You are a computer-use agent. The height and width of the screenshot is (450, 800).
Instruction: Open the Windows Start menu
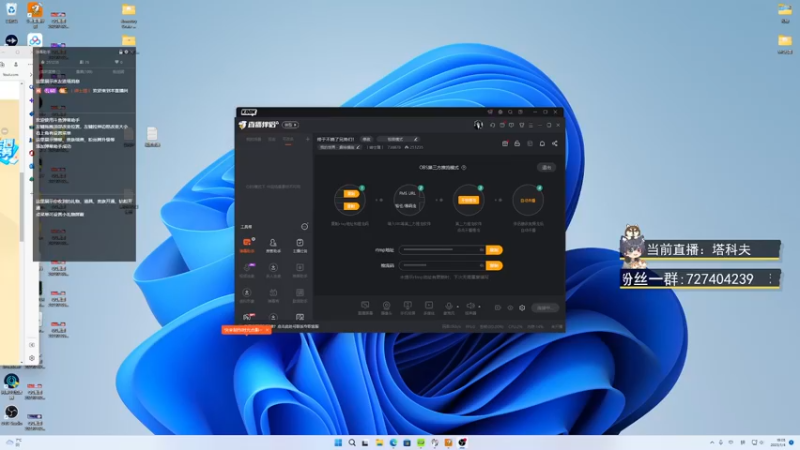(x=338, y=442)
